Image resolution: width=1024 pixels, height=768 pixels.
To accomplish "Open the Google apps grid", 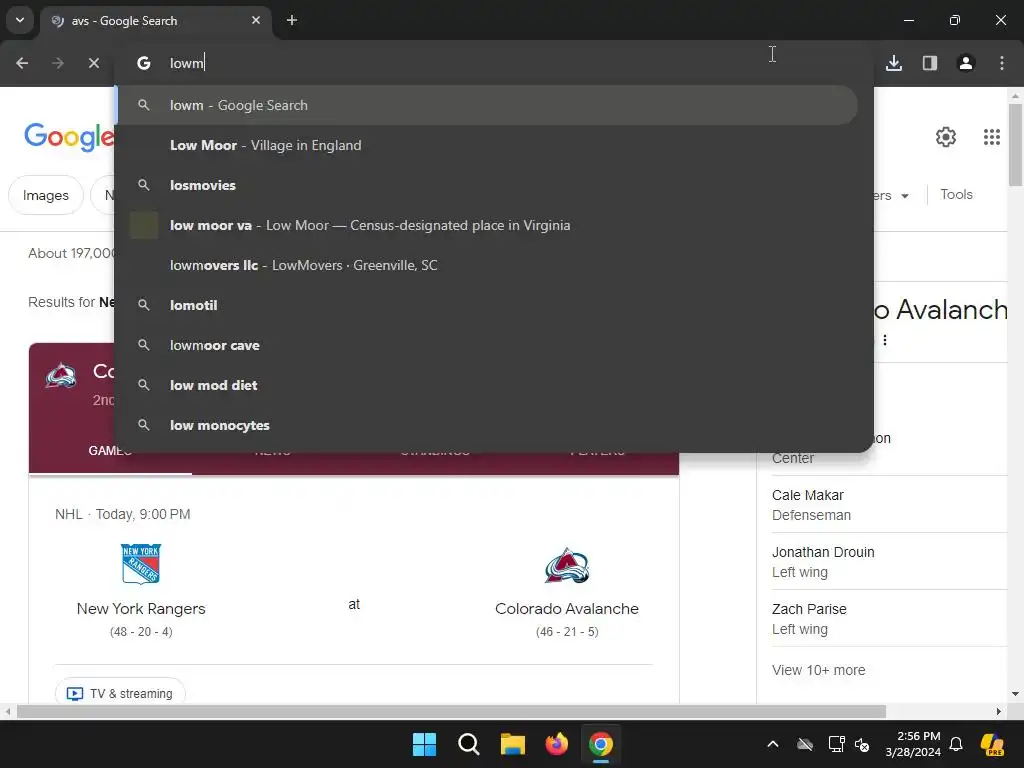I will pyautogui.click(x=991, y=136).
